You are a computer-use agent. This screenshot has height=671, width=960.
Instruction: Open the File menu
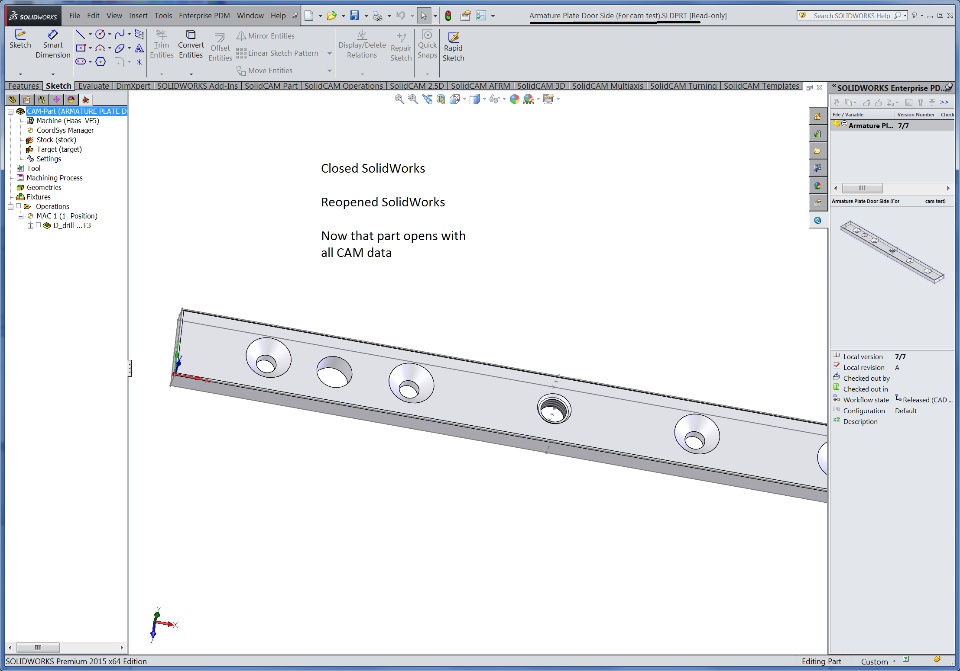pos(75,15)
